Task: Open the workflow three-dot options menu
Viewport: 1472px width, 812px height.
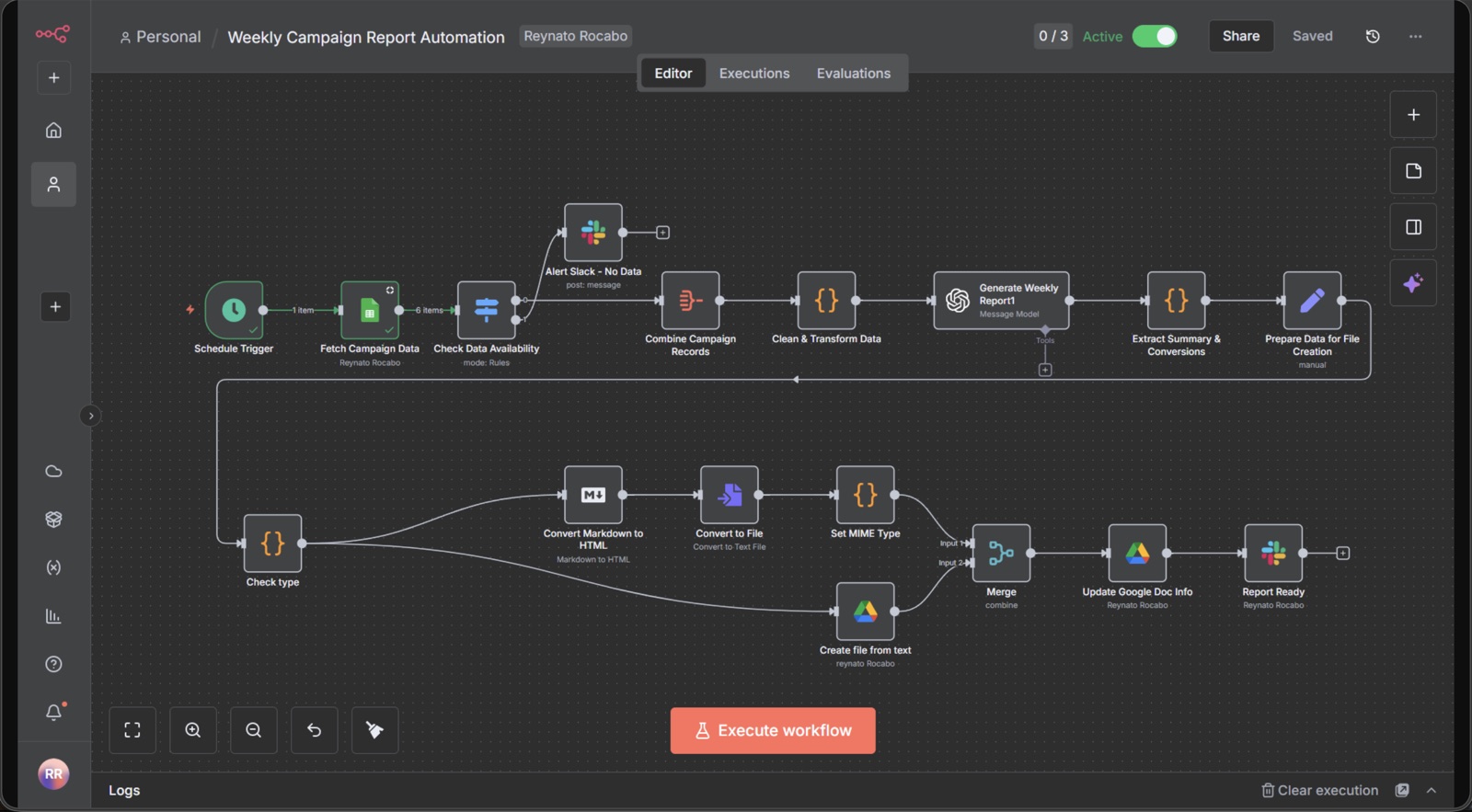Action: [1416, 36]
